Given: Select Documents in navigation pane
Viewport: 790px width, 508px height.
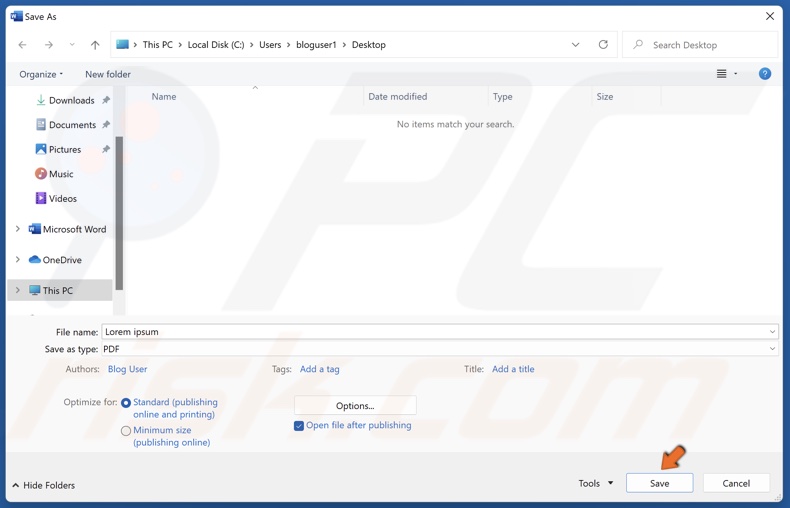Looking at the screenshot, I should point(73,124).
